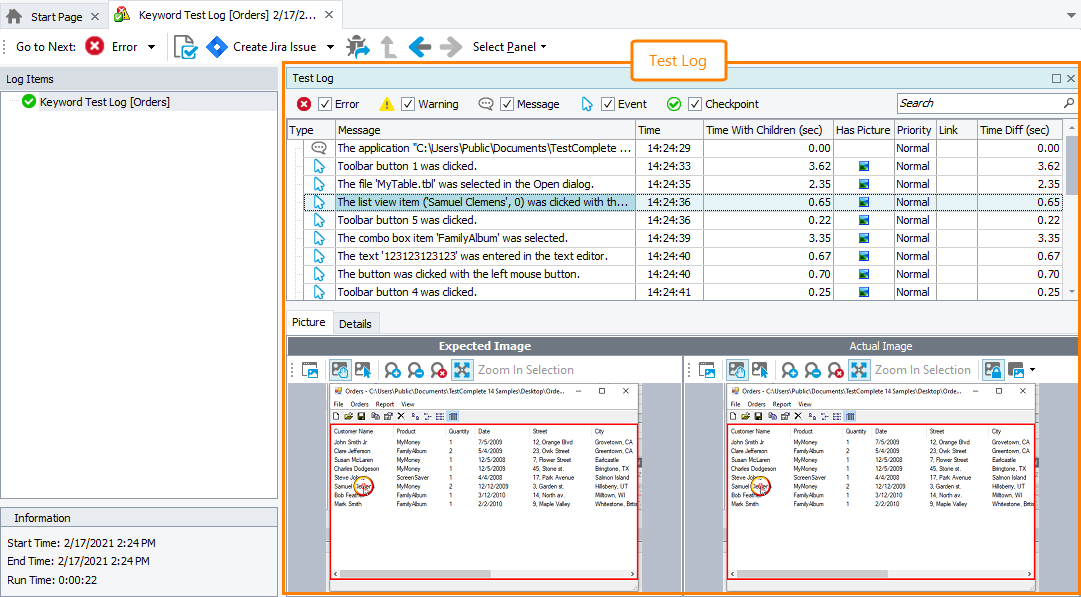Image resolution: width=1081 pixels, height=597 pixels.
Task: Click zoom out icon in Actual Image toolbar
Action: pos(813,370)
